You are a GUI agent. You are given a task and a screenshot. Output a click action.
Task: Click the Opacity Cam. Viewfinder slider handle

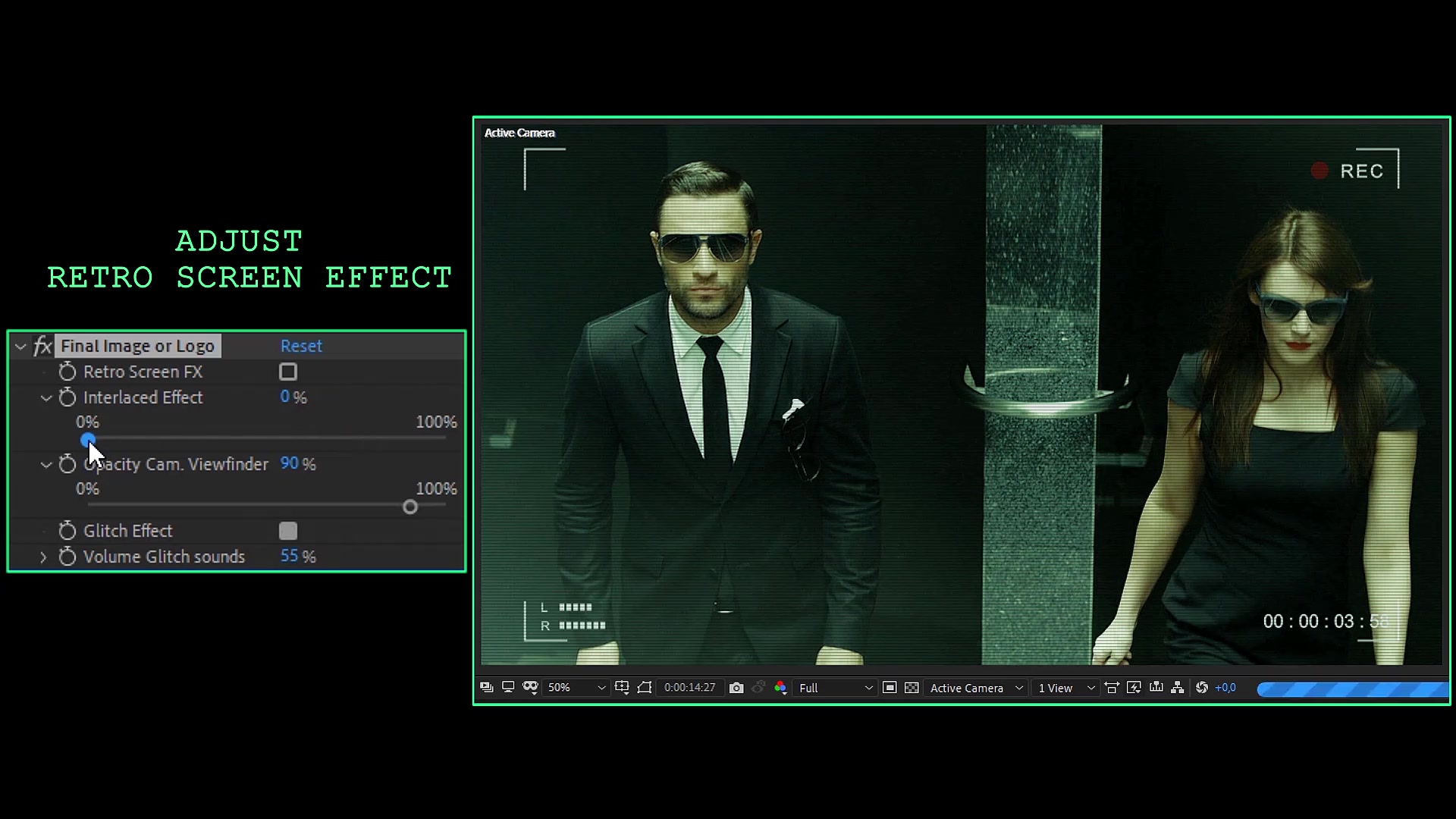[410, 507]
